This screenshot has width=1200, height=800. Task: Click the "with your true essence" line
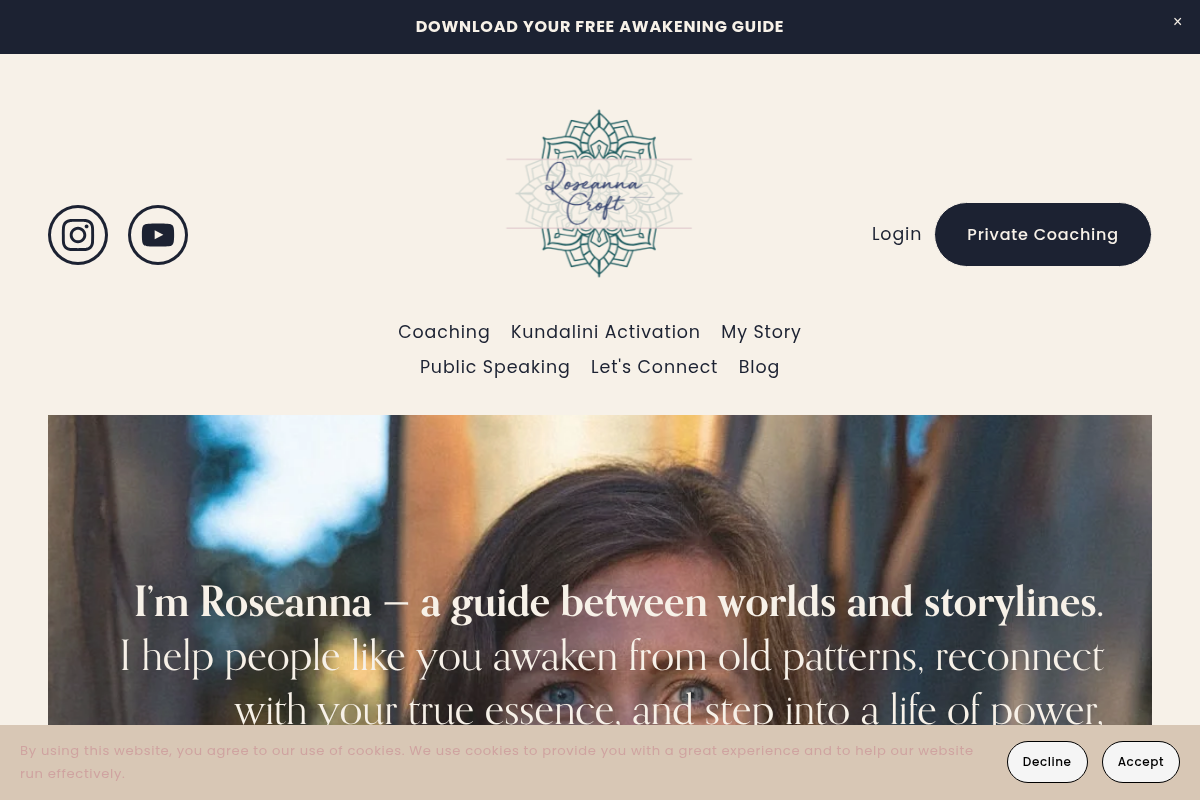[668, 709]
